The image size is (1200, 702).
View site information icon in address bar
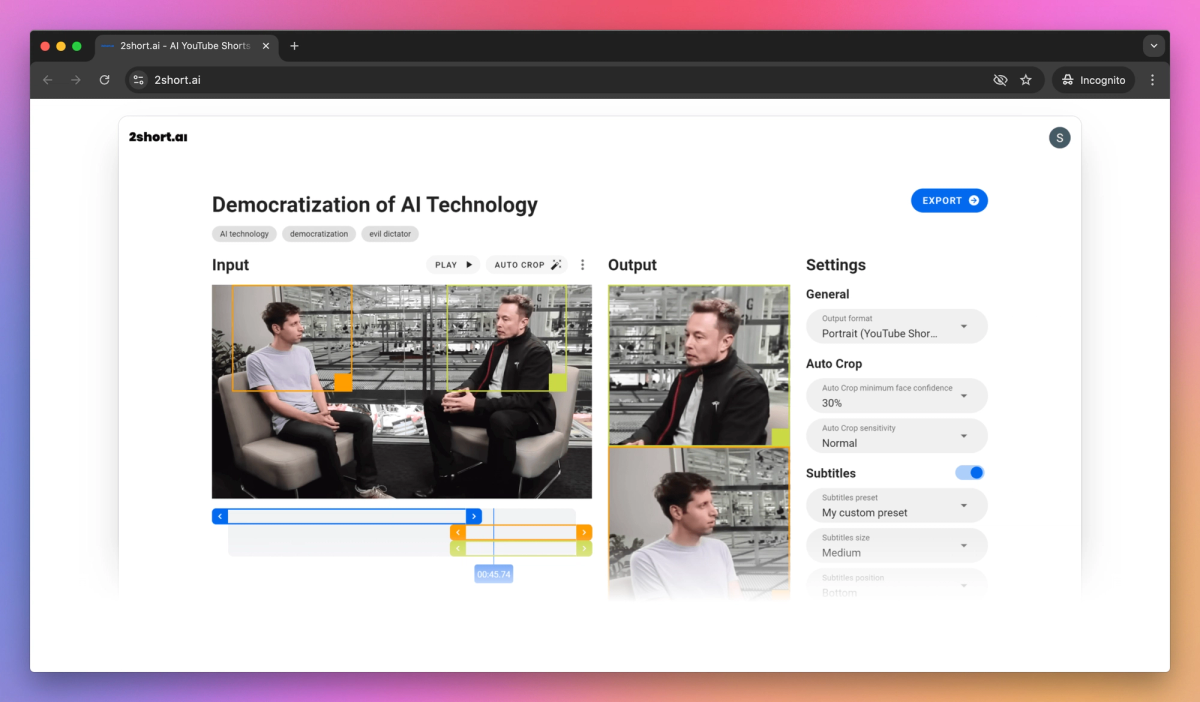click(139, 80)
